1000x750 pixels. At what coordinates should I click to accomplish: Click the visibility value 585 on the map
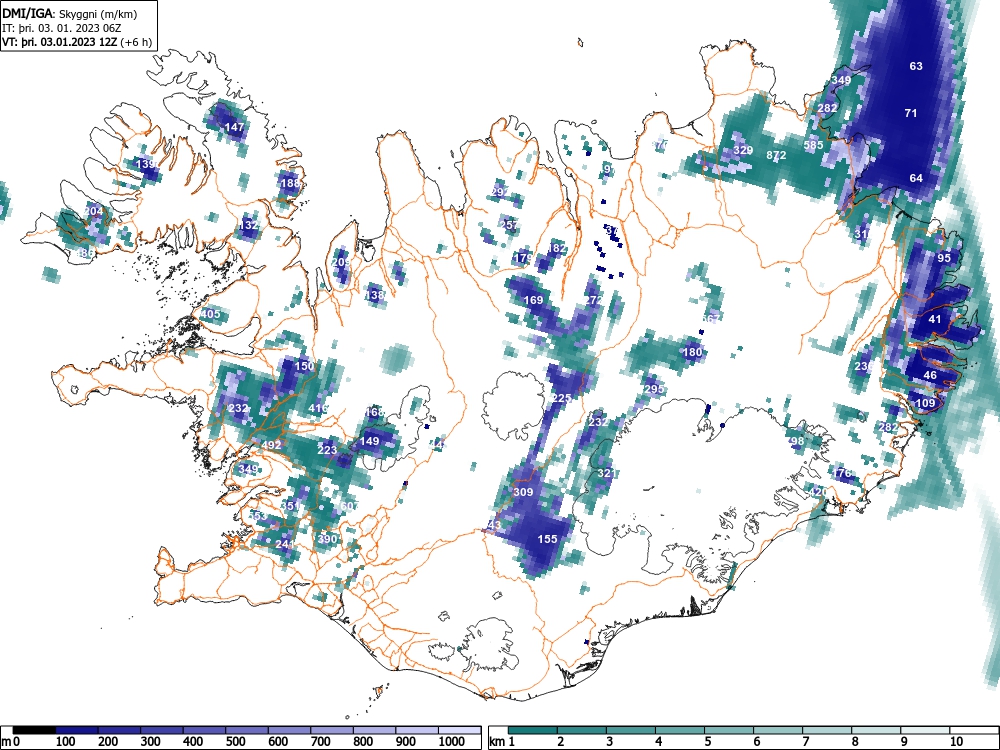813,145
